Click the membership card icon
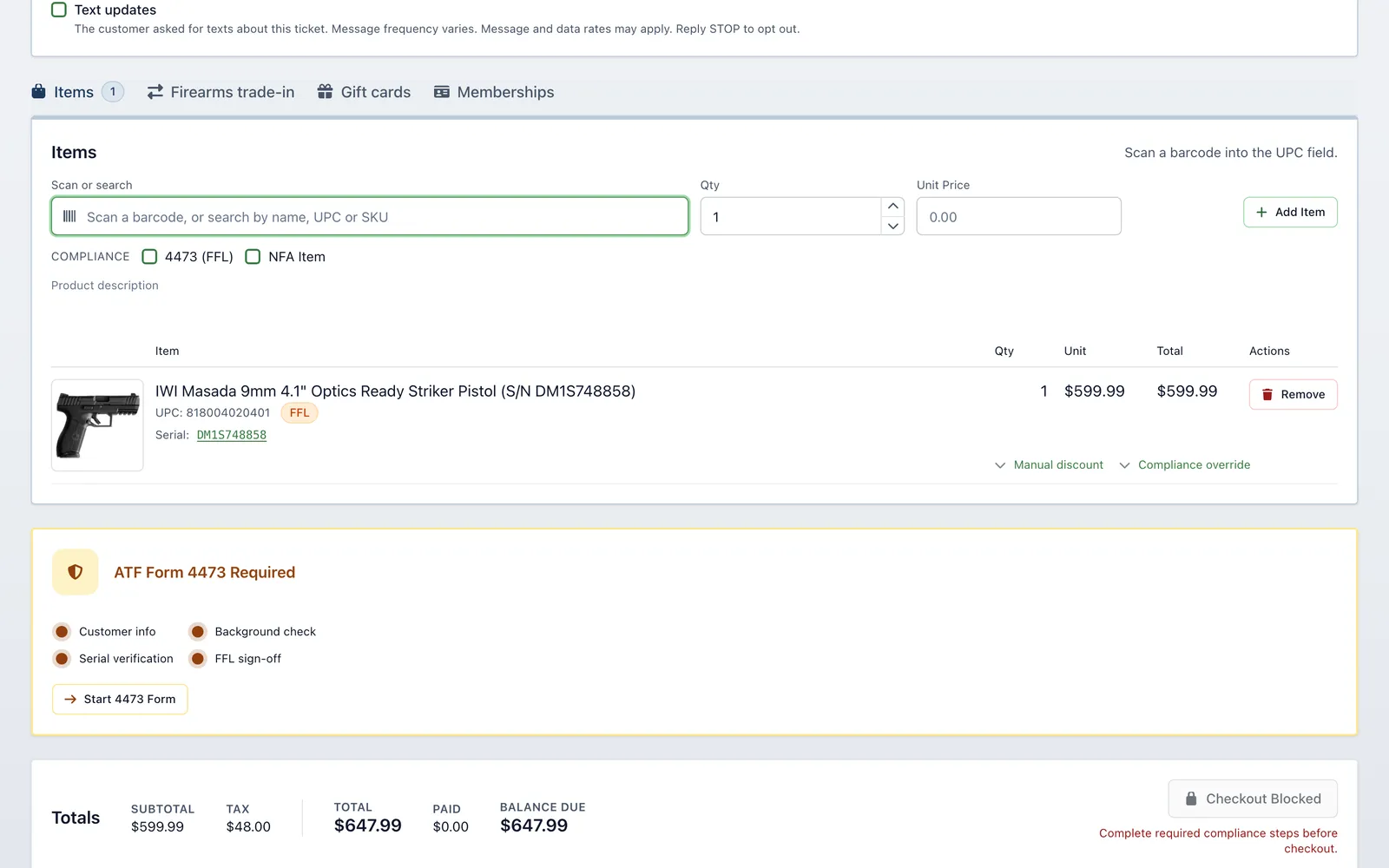 442,92
